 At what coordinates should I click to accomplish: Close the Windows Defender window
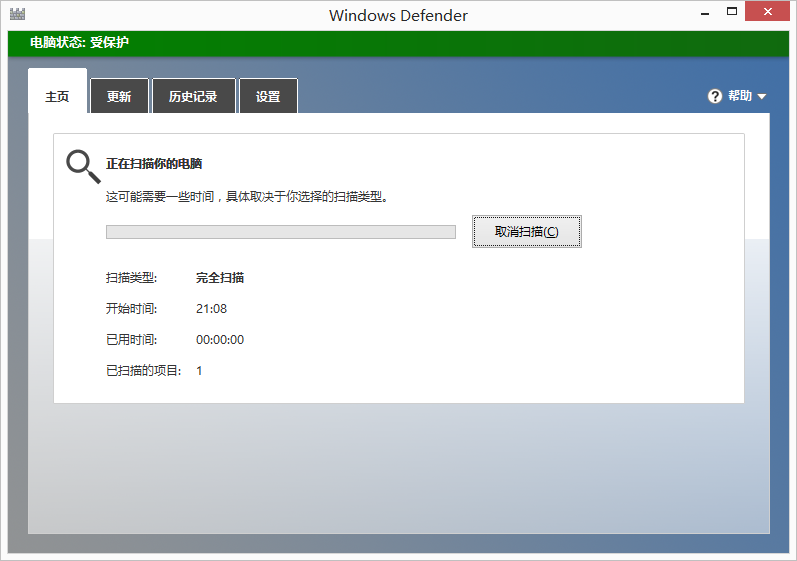point(770,12)
